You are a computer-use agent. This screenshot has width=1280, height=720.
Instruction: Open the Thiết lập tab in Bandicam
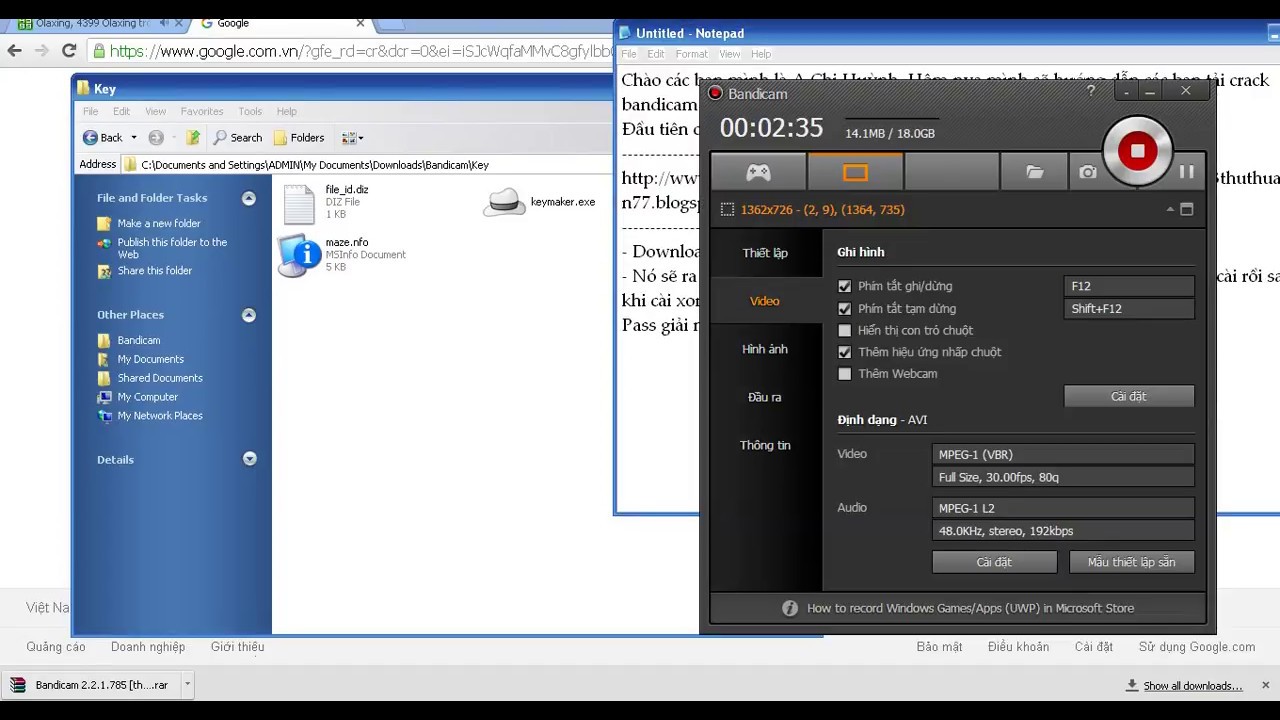(765, 253)
